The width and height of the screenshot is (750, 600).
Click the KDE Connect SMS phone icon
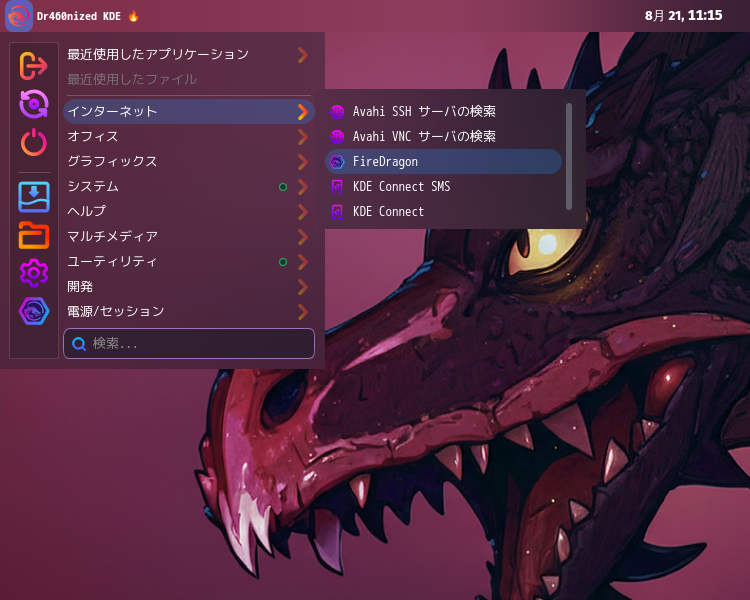point(337,187)
